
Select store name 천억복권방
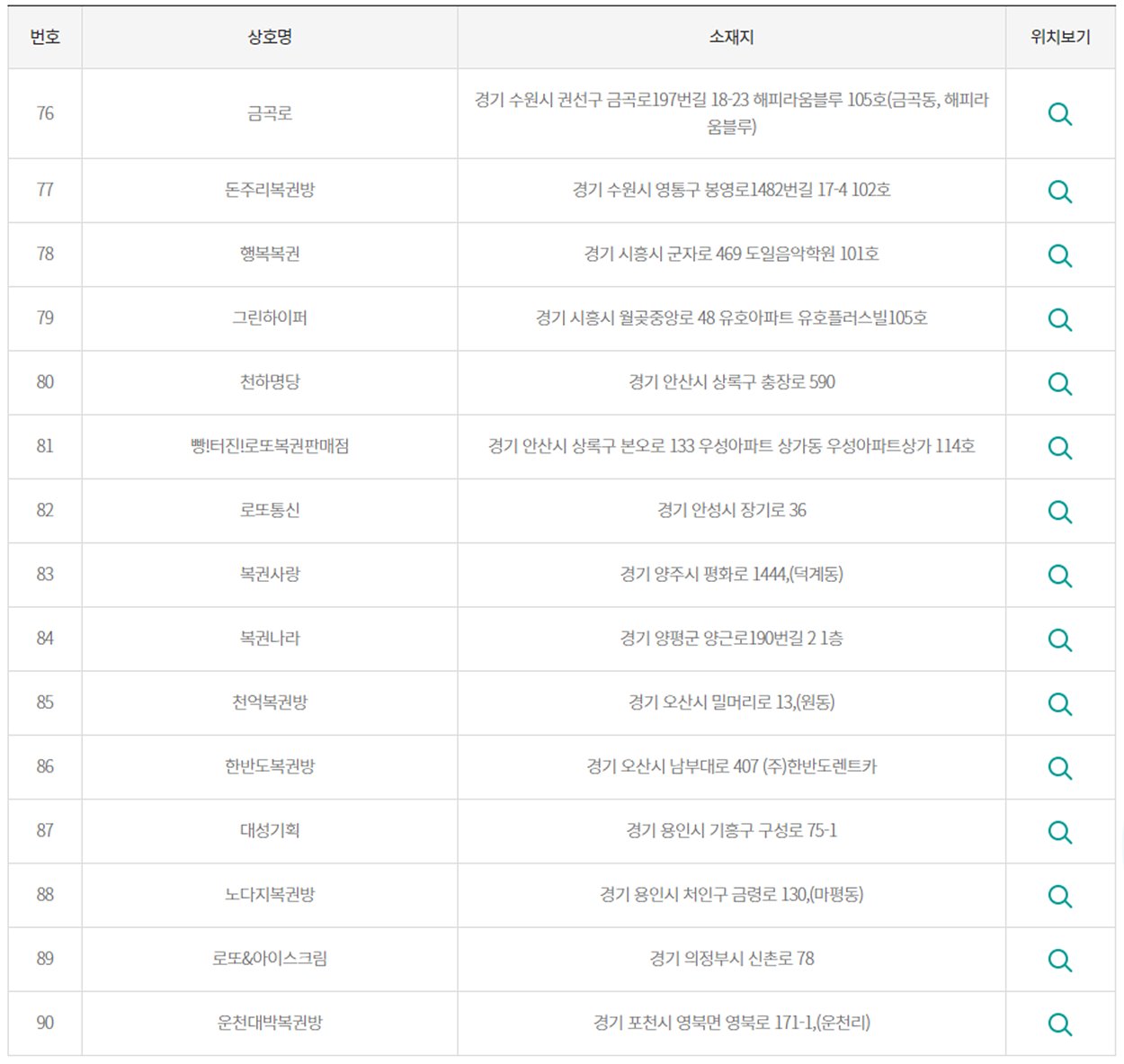[x=270, y=702]
